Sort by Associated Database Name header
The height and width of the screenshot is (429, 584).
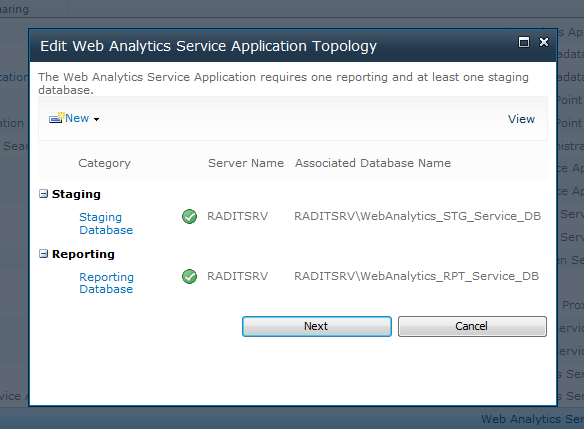373,163
